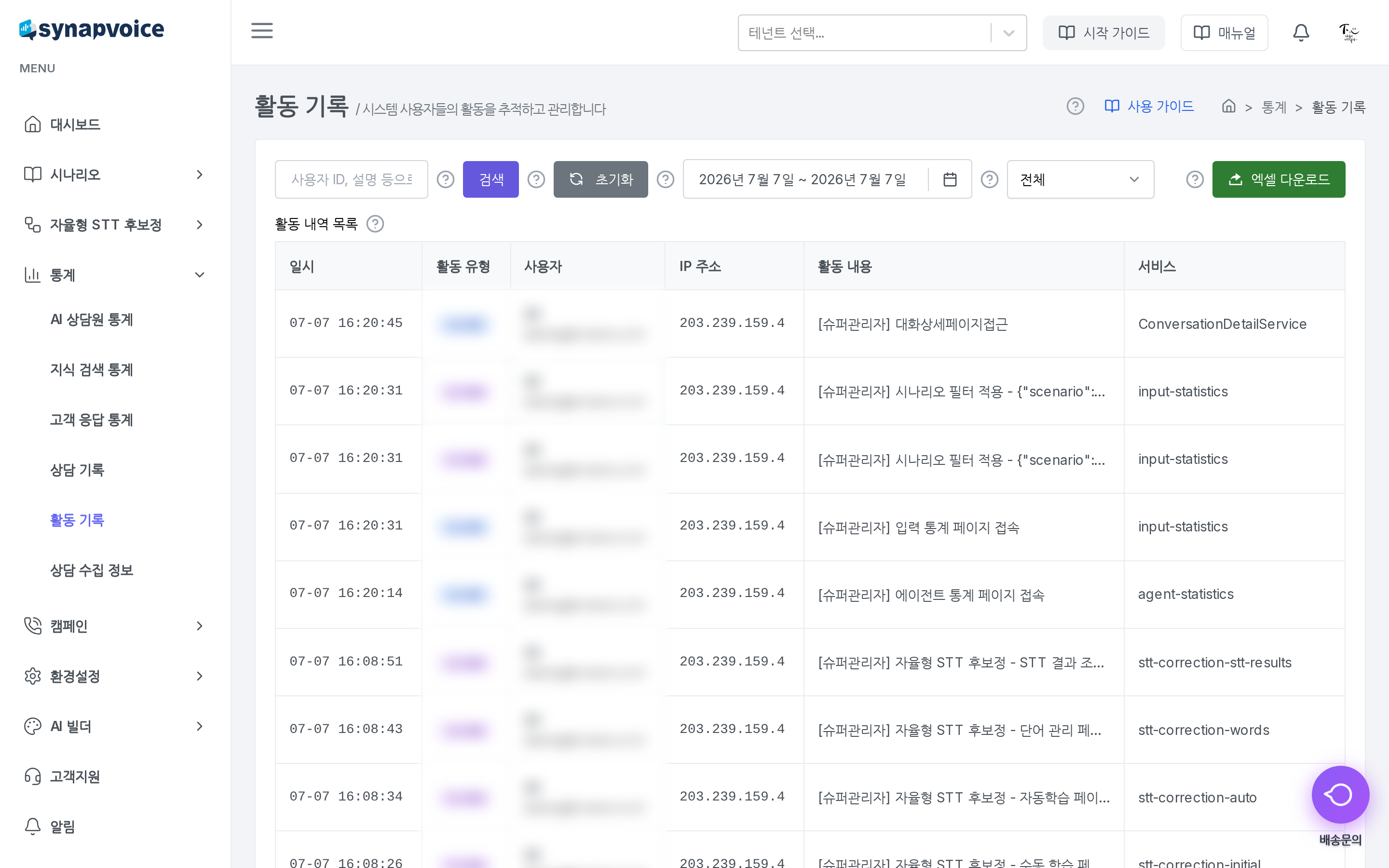Click the 초기화 reset button
The width and height of the screenshot is (1389, 868).
point(600,180)
